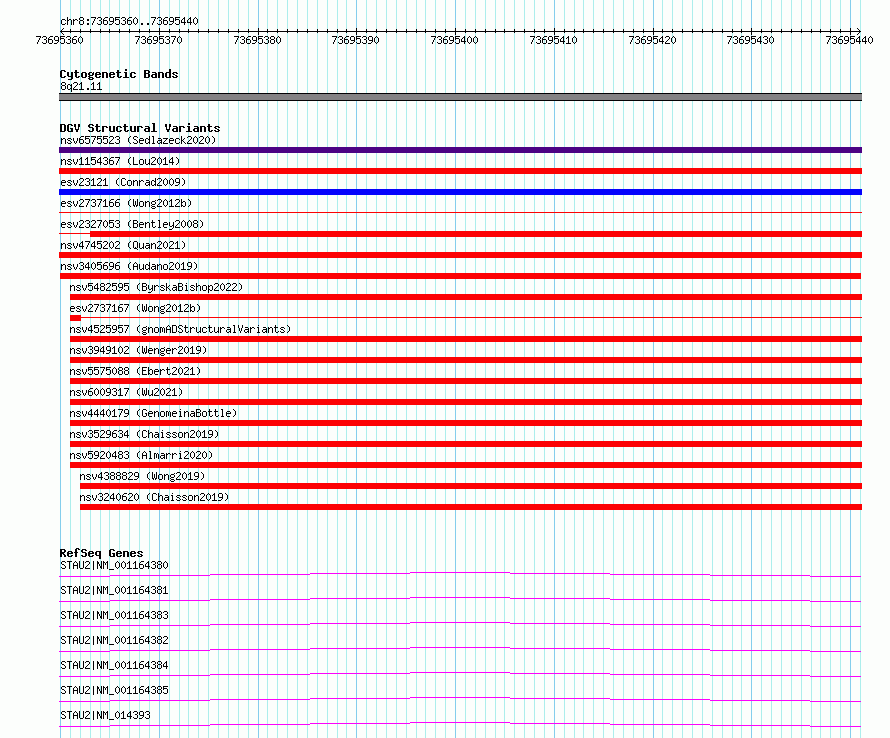890x738 pixels.
Task: Open variant nsv5575088 (Ebert2021) label
Action: (135, 371)
